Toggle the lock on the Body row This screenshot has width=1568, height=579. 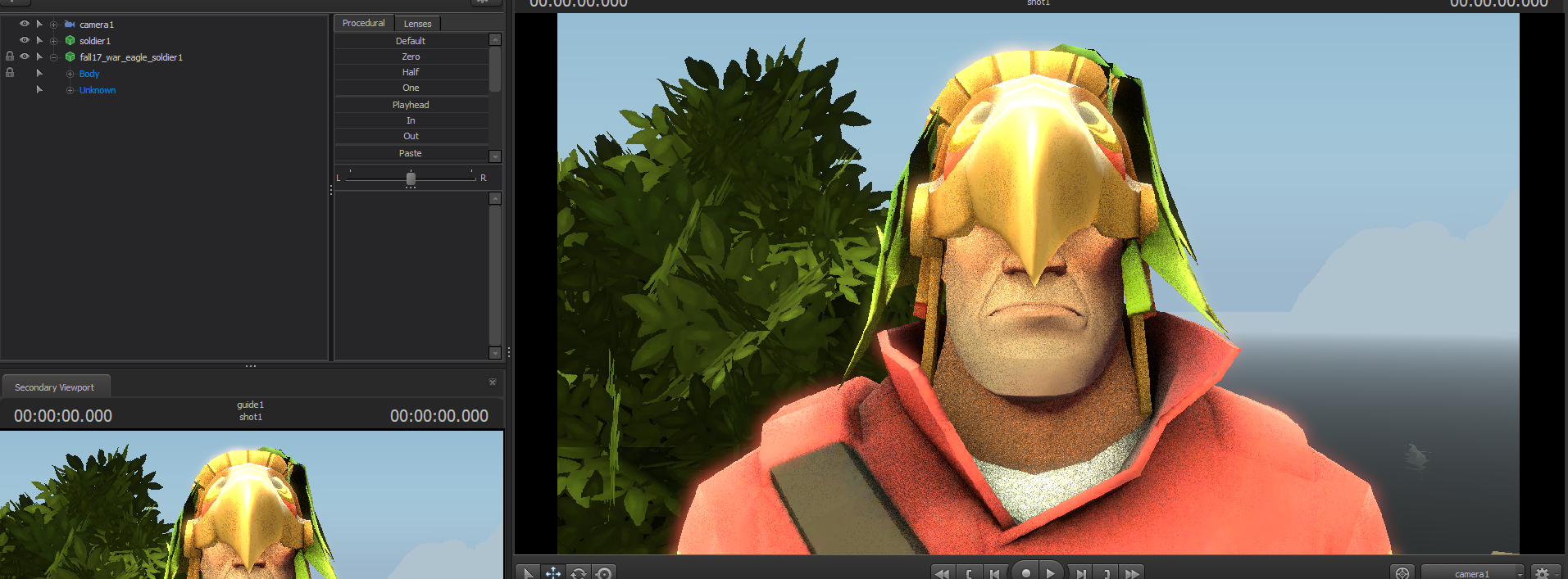pyautogui.click(x=10, y=73)
